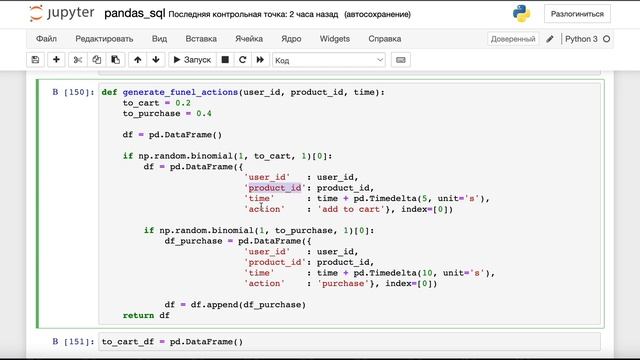Click the (автосохранение) autosave status text
Image resolution: width=640 pixels, height=360 pixels.
click(378, 14)
